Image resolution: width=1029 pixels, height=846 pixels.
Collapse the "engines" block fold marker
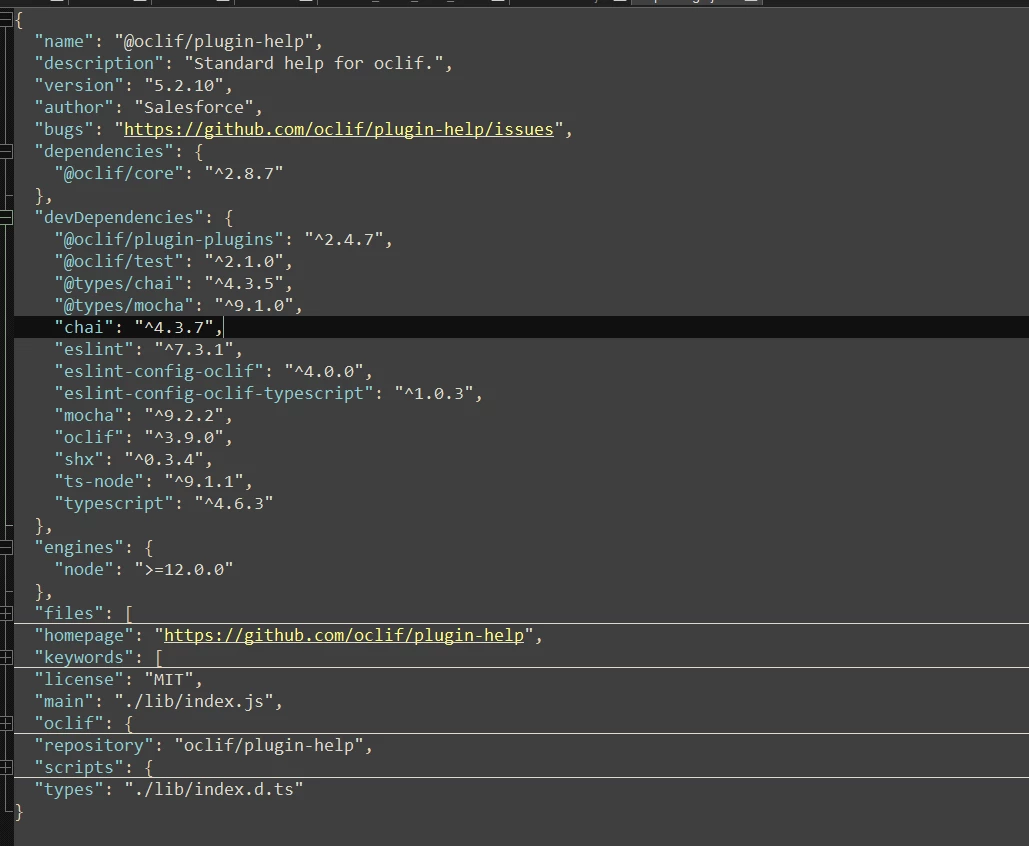6,547
